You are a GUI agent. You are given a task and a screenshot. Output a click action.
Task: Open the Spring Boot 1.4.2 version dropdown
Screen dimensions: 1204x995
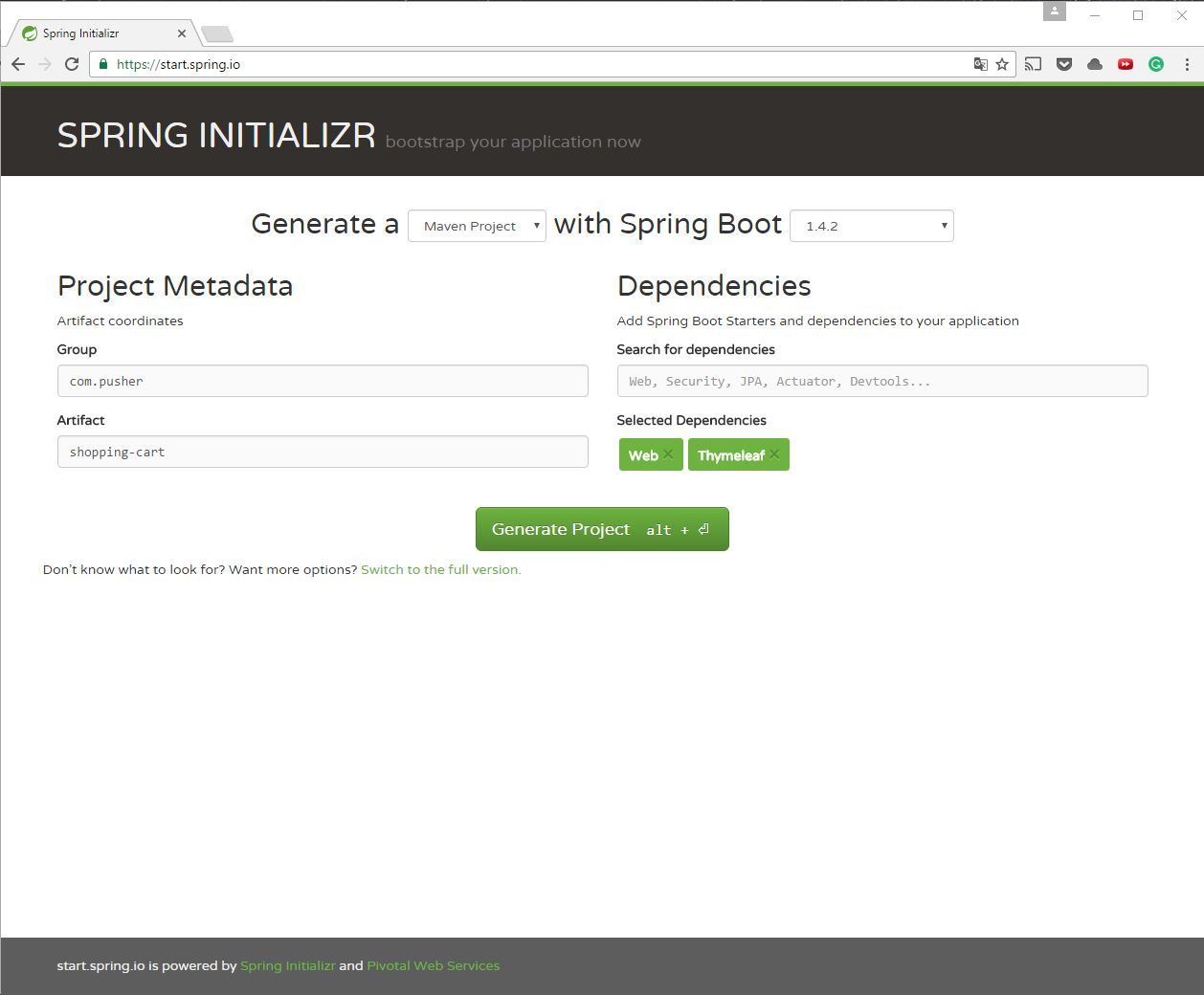pyautogui.click(x=871, y=226)
